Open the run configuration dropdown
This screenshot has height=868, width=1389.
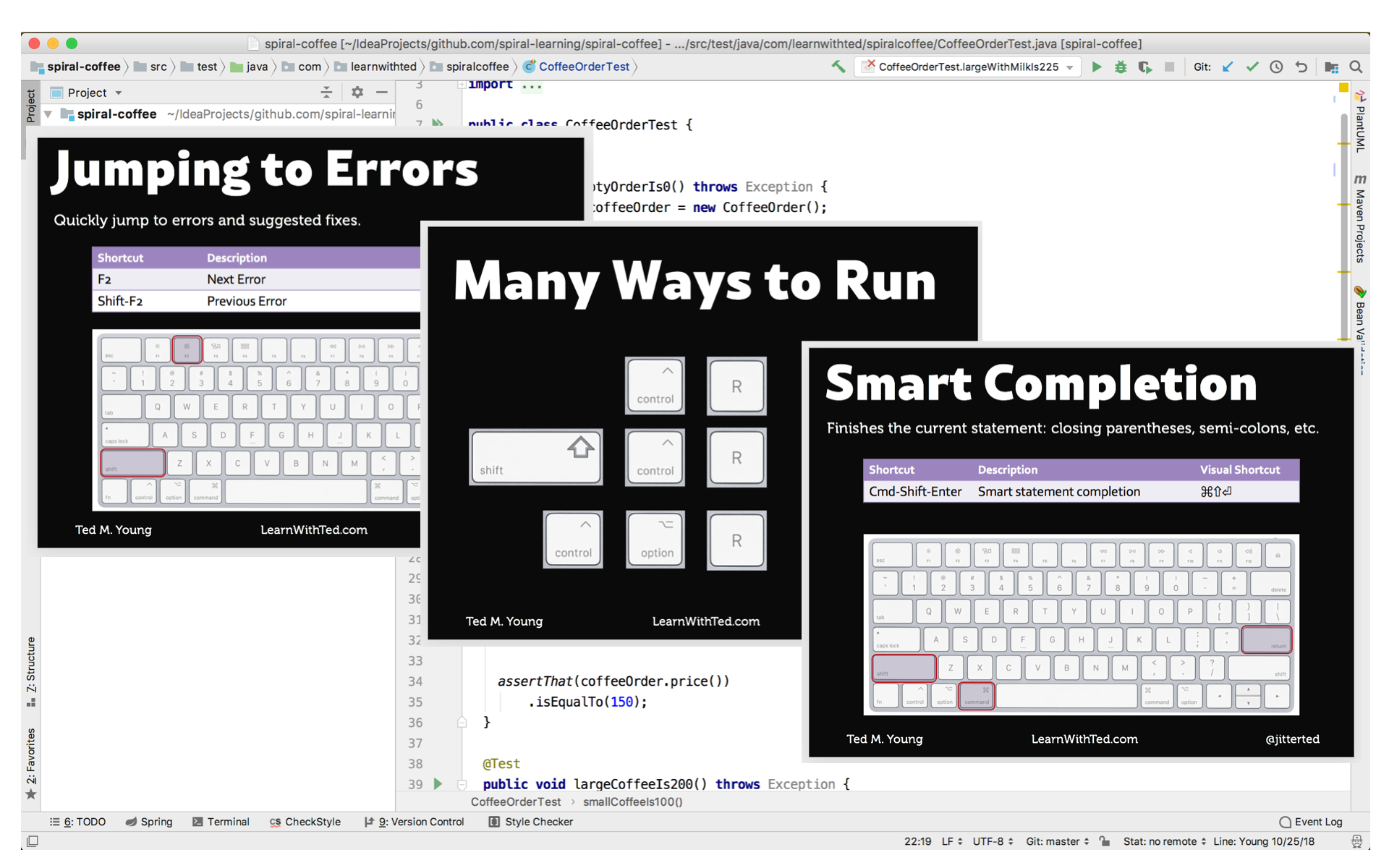click(1070, 67)
